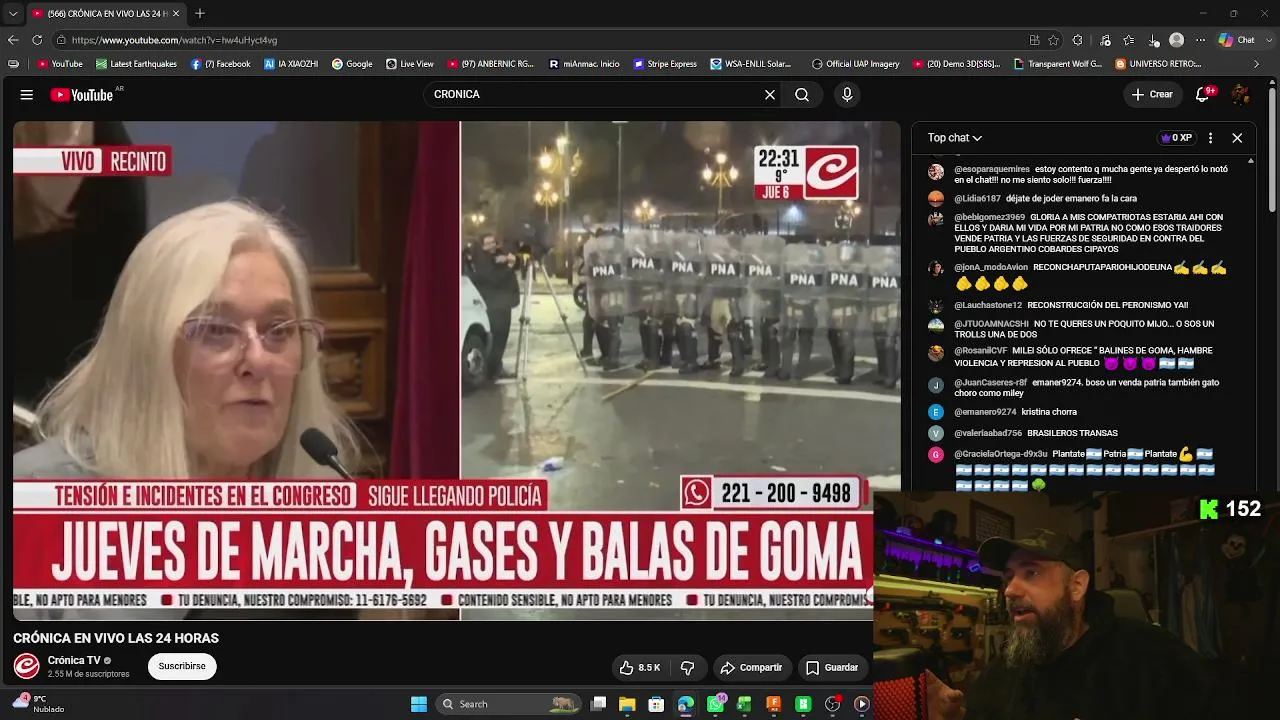Open File Explorer from the taskbar
The width and height of the screenshot is (1280, 720).
pos(627,704)
